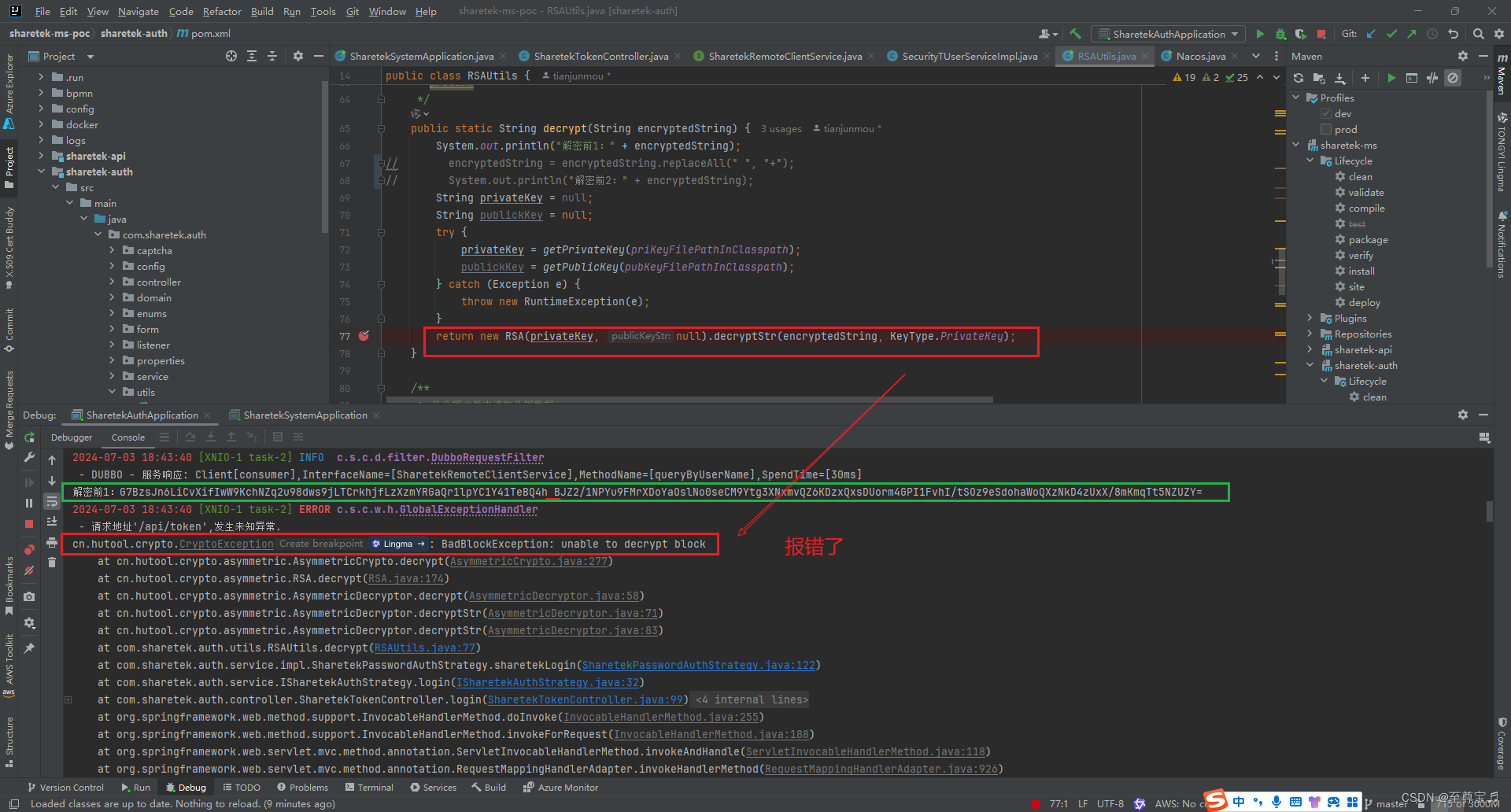Open the Refactor menu
Viewport: 1511px width, 812px height.
222,11
